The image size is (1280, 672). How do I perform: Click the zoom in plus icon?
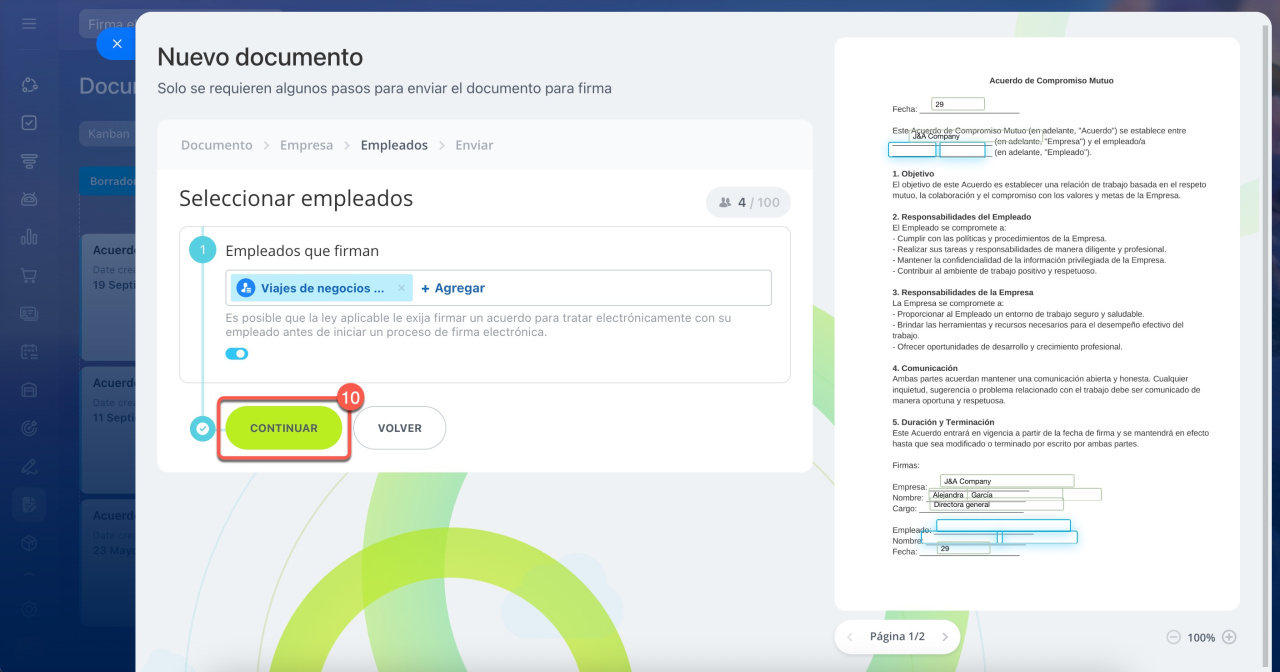1229,637
